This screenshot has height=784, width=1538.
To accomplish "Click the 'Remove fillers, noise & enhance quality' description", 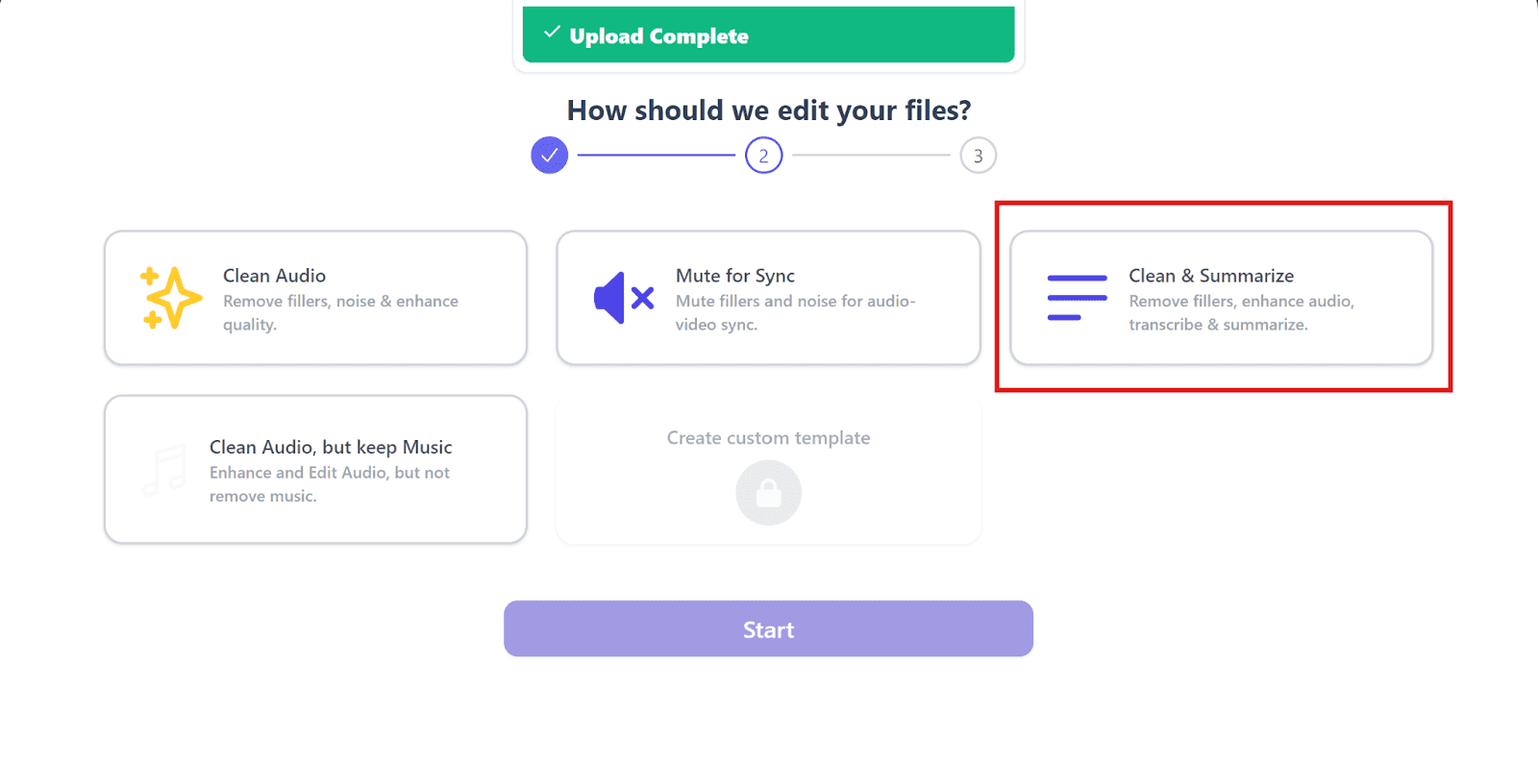I will 341,313.
